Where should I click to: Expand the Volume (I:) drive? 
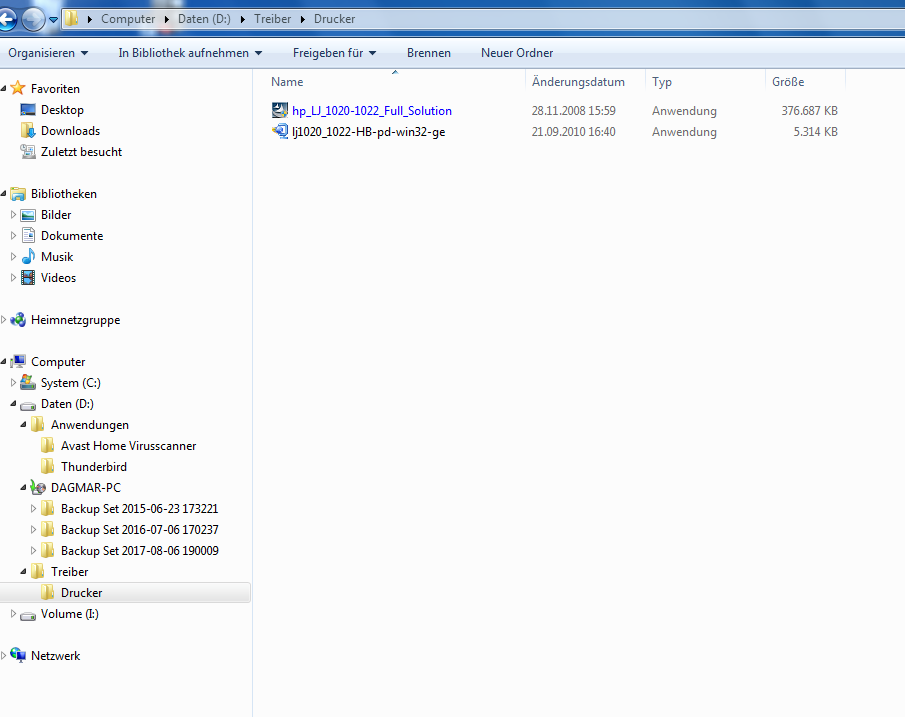13,614
